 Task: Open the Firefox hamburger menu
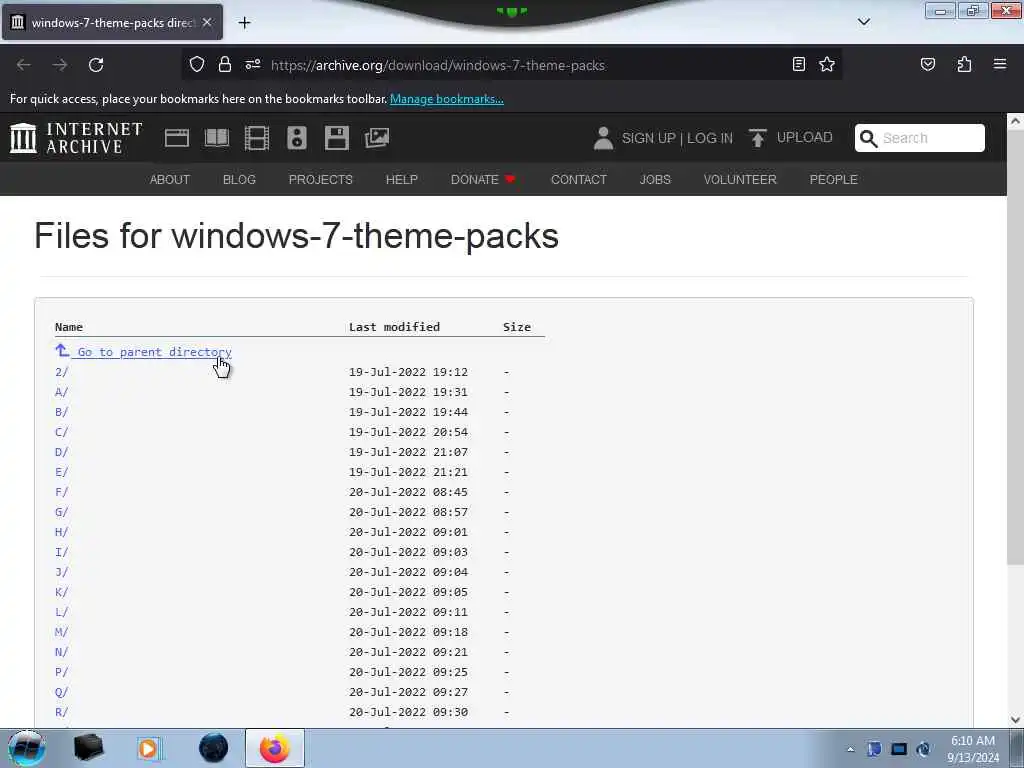pyautogui.click(x=1000, y=64)
